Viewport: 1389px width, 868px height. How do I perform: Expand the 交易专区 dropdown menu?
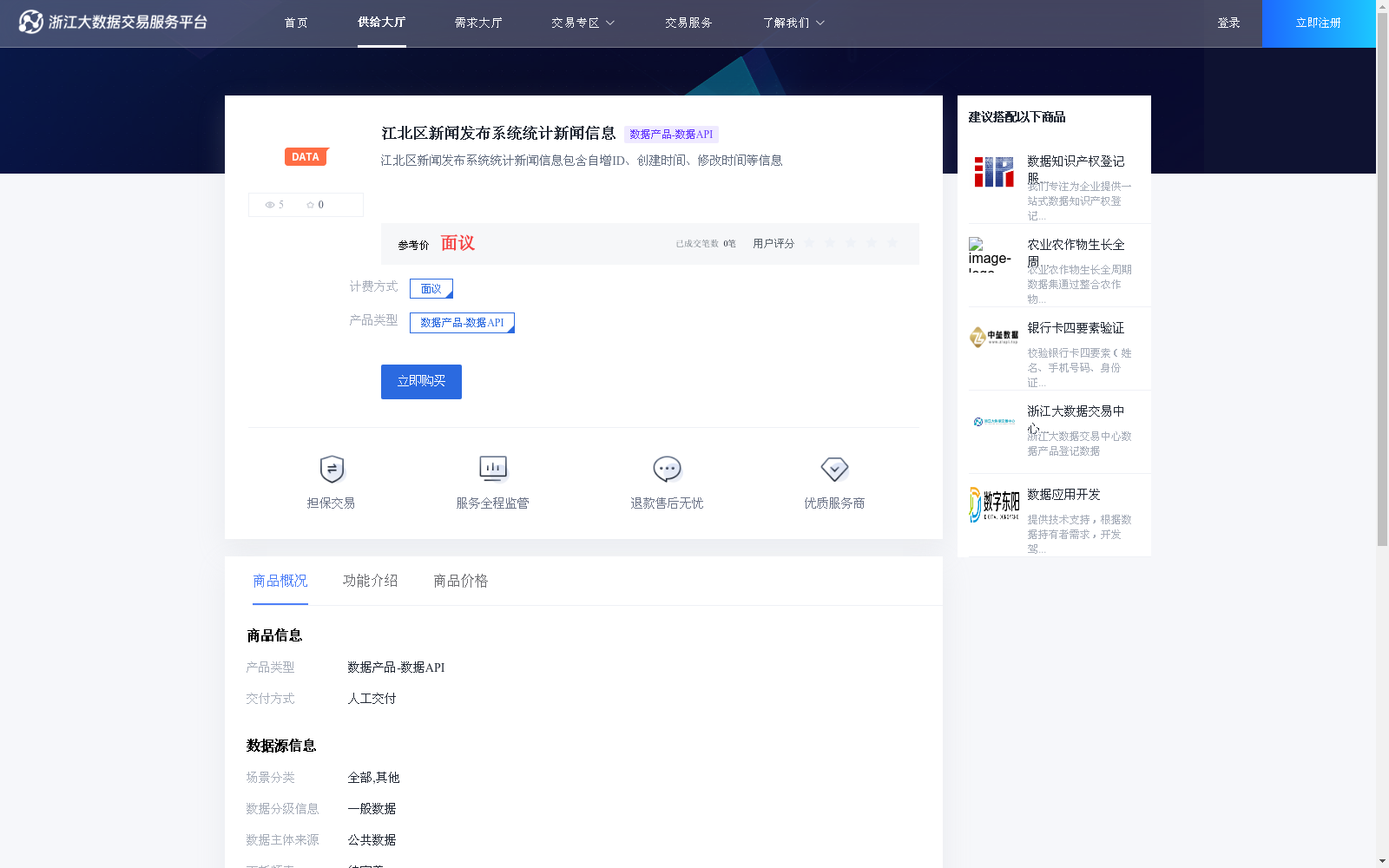(x=583, y=23)
